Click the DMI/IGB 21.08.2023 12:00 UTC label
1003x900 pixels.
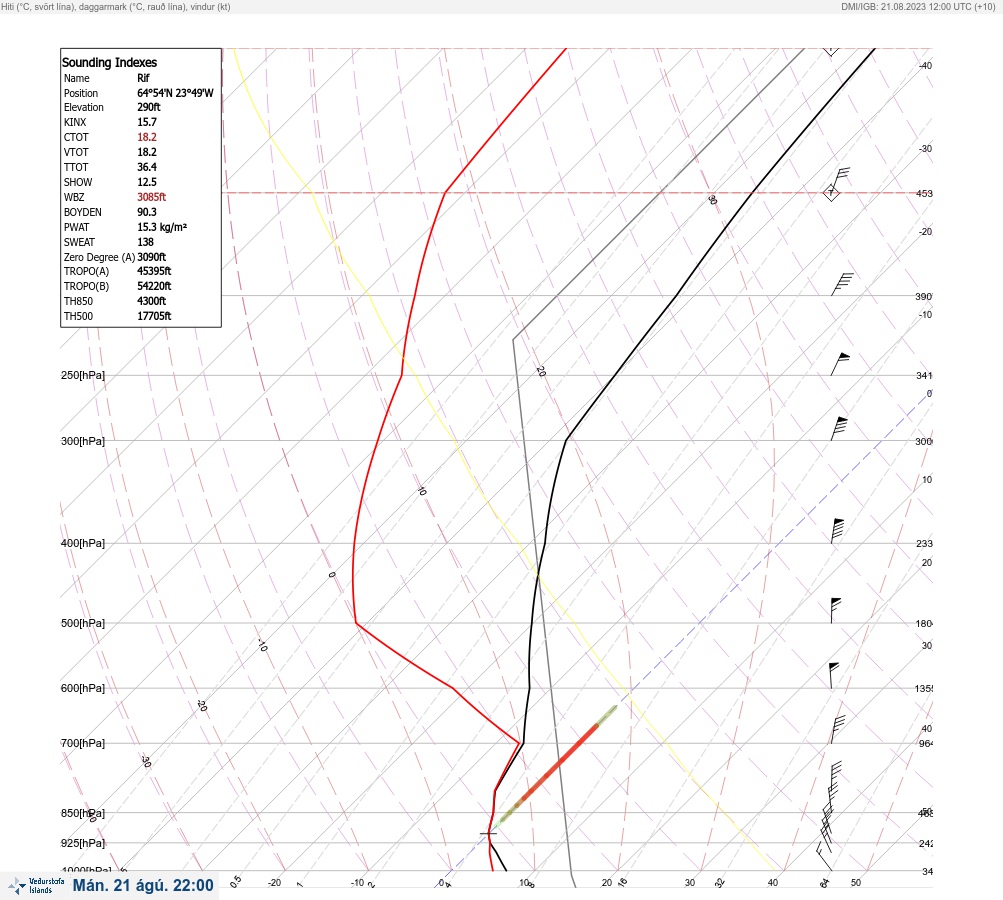(x=919, y=7)
